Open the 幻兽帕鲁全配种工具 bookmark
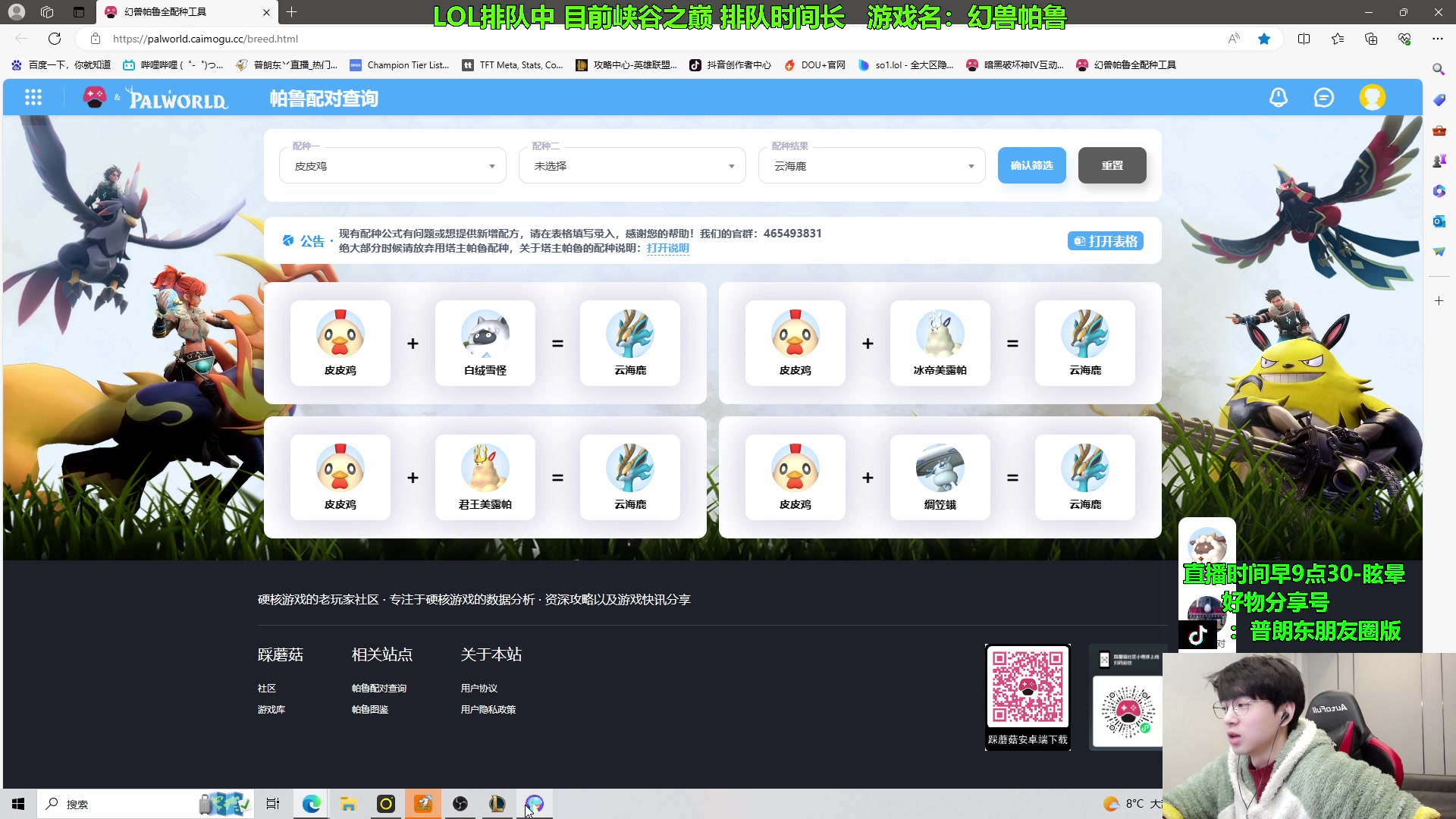The width and height of the screenshot is (1456, 819). (1127, 65)
